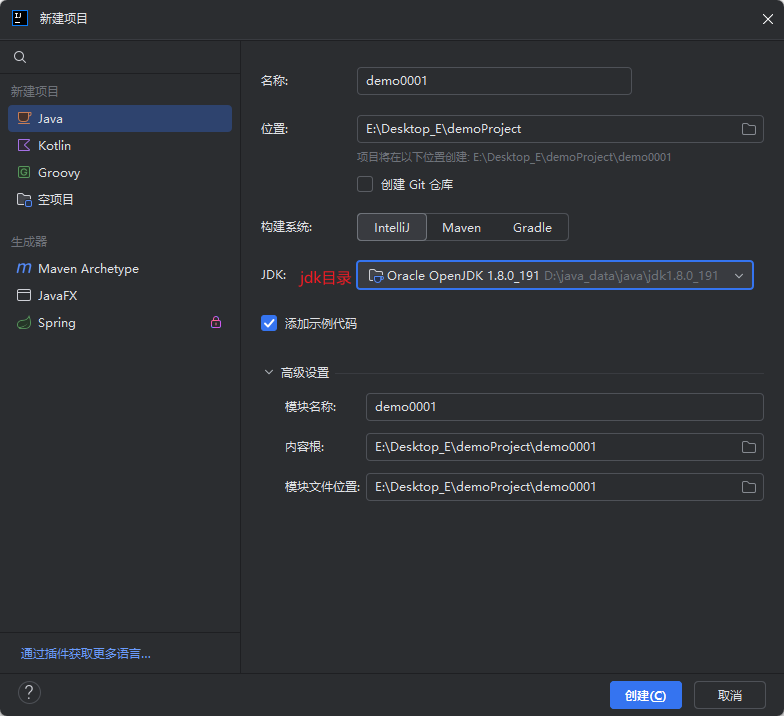The height and width of the screenshot is (716, 784).
Task: Collapse the advanced settings (高级设置) section
Action: pos(268,372)
